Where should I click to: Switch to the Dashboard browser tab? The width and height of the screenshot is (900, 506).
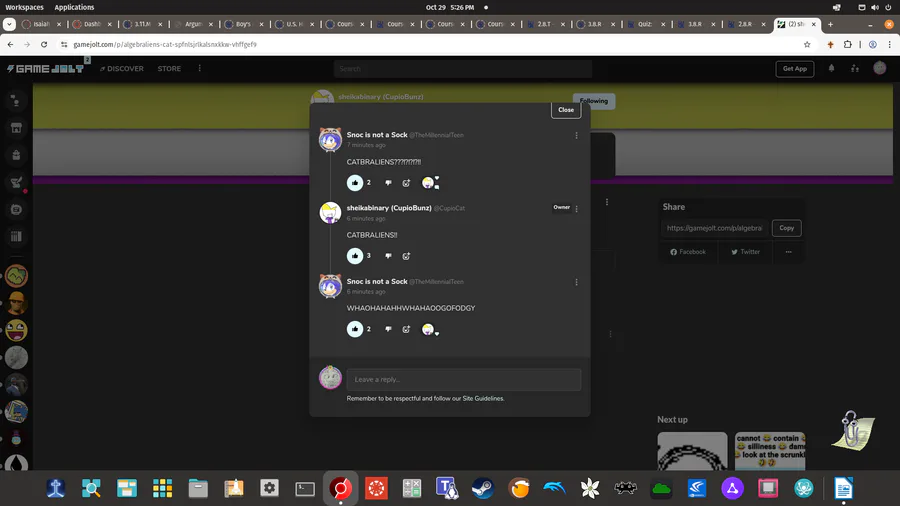[92, 24]
